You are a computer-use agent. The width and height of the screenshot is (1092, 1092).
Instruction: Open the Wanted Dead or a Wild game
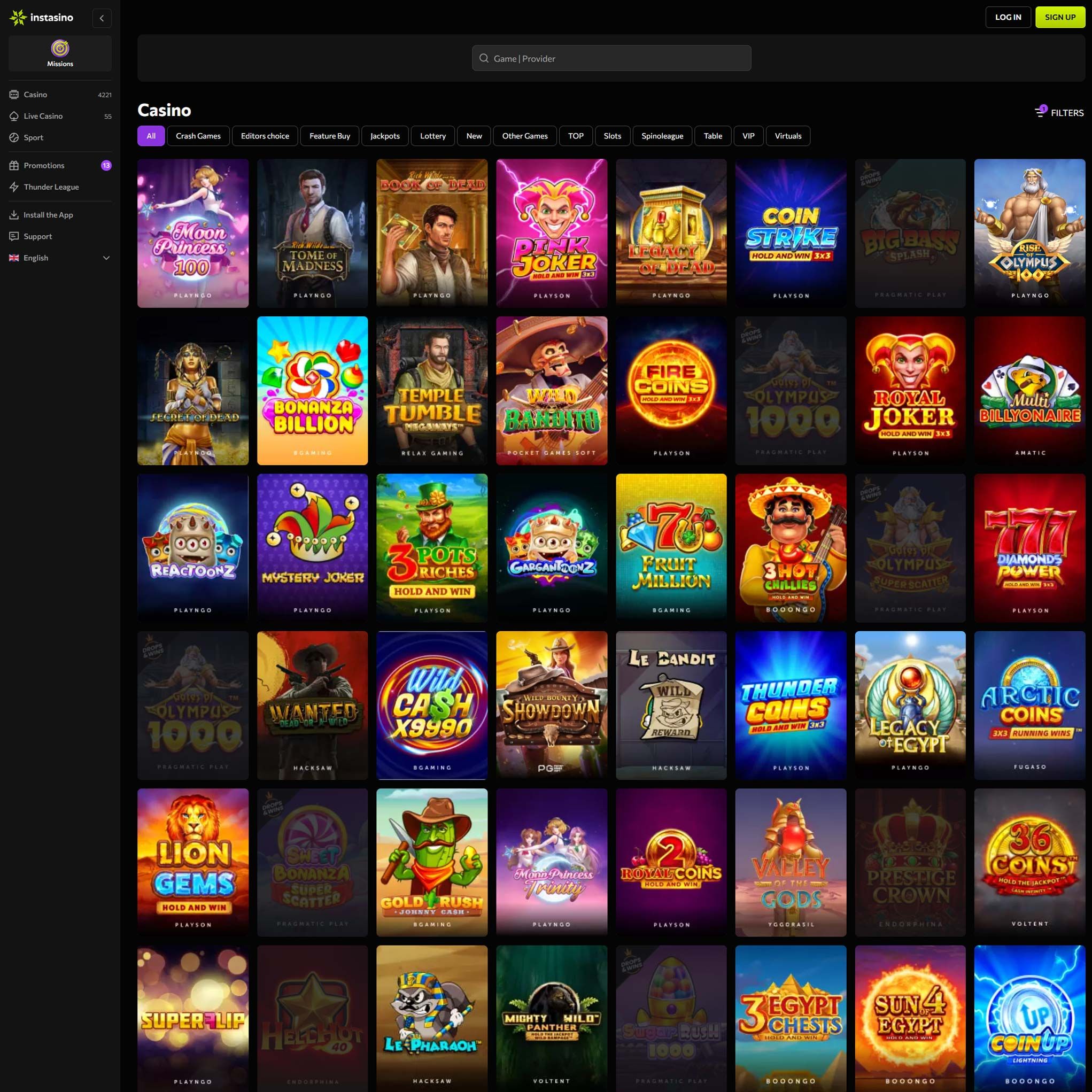coord(313,706)
